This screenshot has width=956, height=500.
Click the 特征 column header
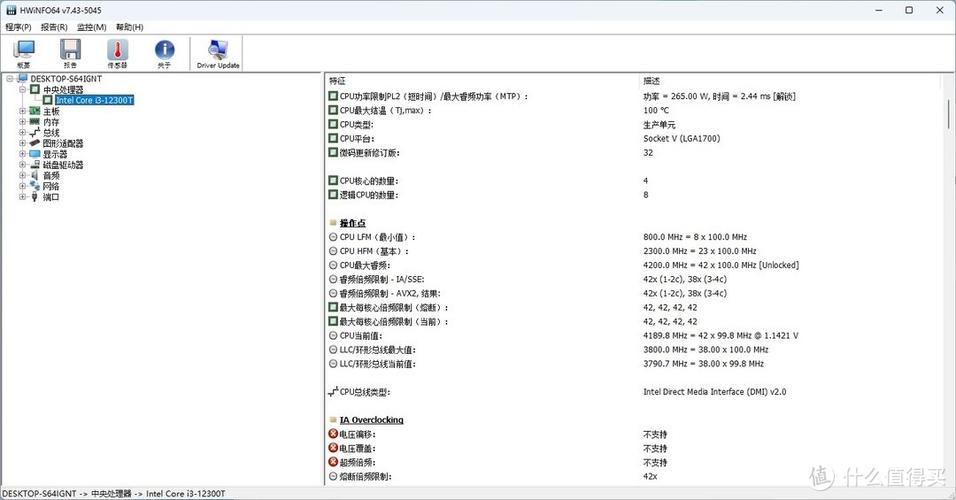pos(482,80)
